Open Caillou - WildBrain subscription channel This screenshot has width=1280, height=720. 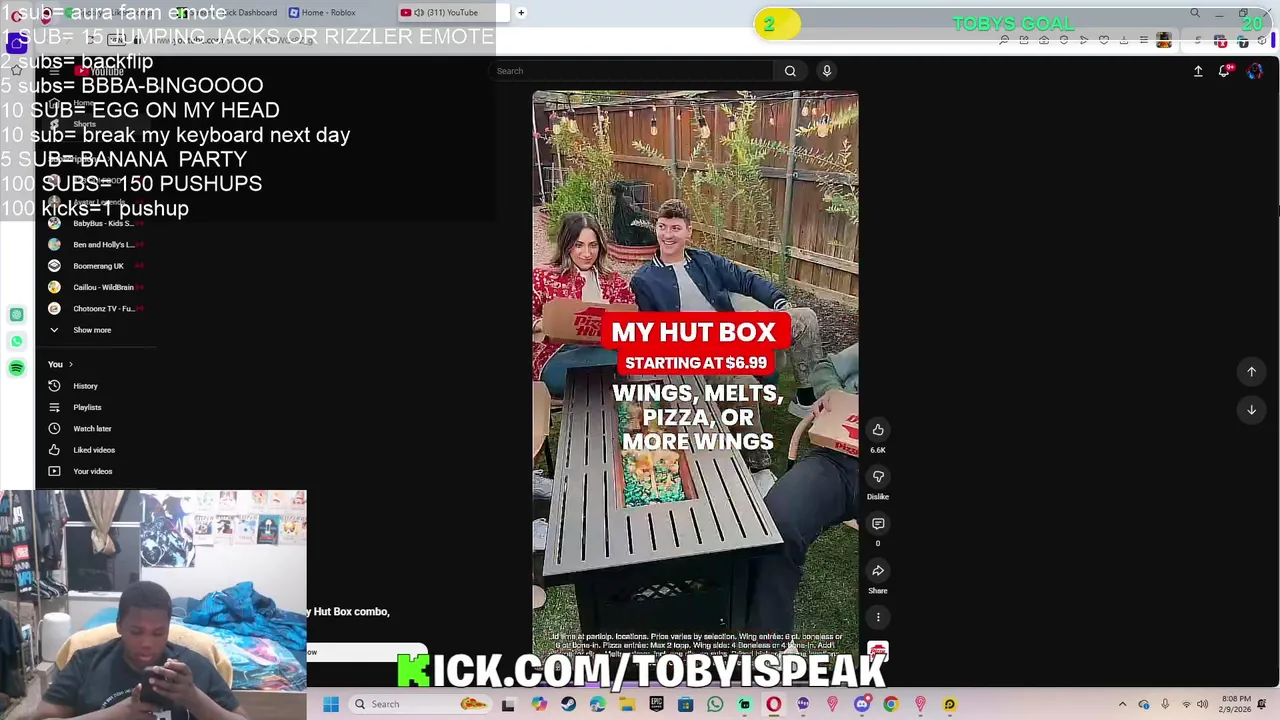coord(103,287)
